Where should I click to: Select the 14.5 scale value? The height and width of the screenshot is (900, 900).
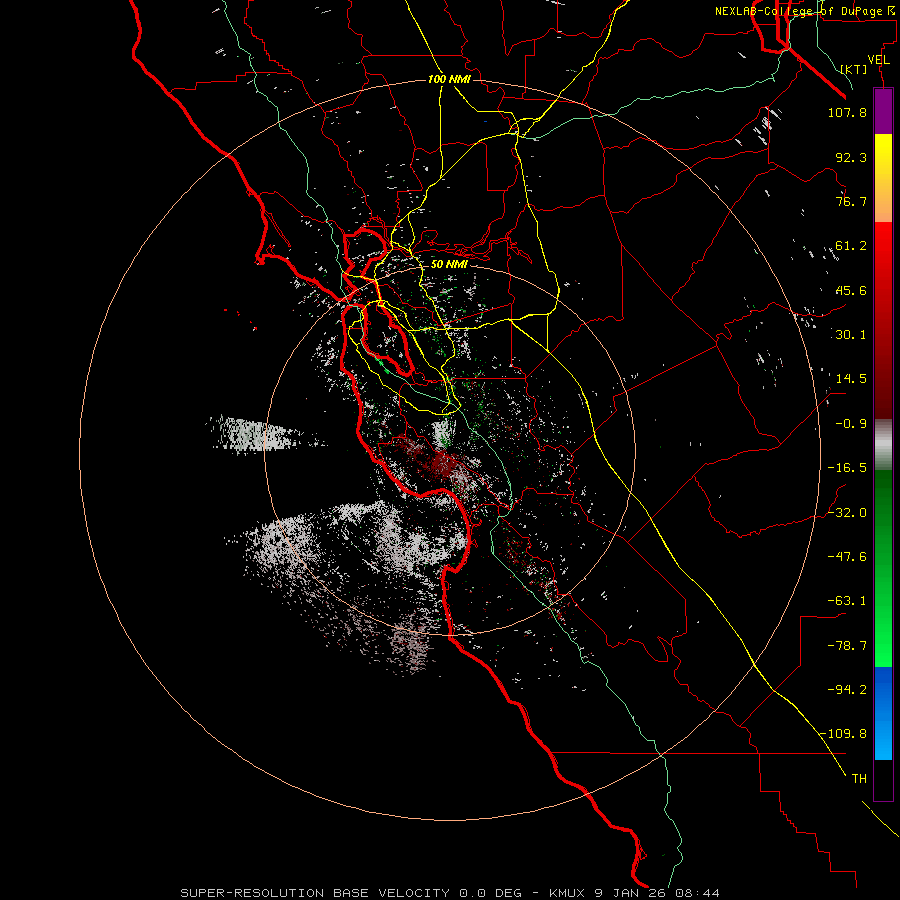click(851, 379)
